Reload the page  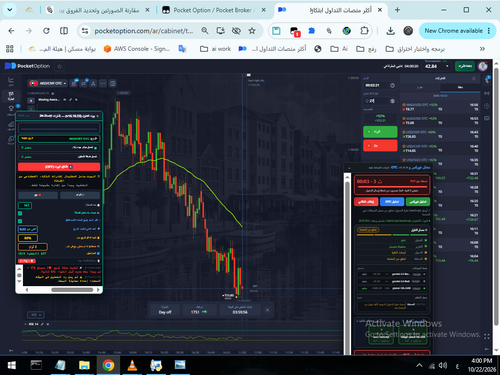(46, 31)
